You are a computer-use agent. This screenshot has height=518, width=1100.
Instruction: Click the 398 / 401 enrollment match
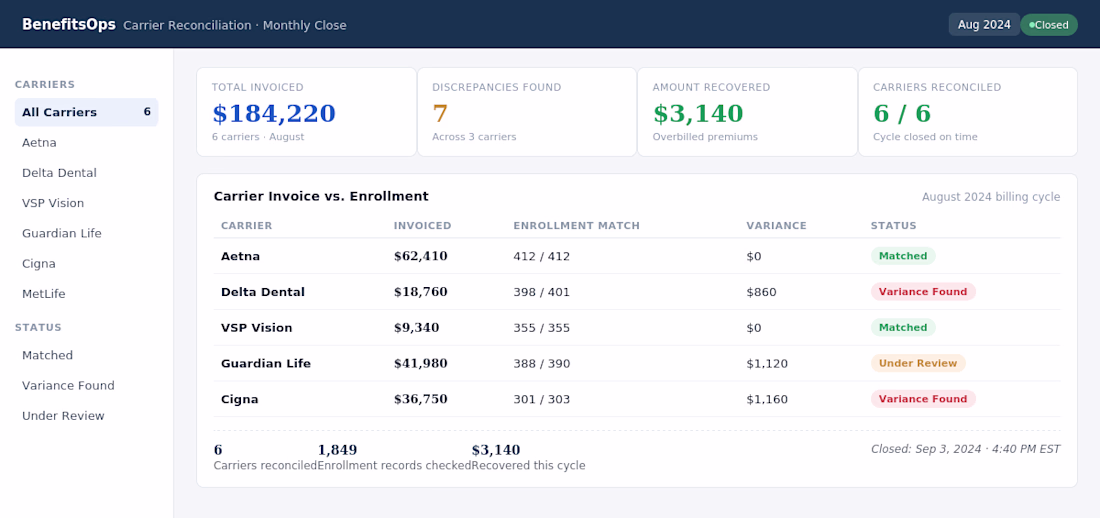click(542, 292)
